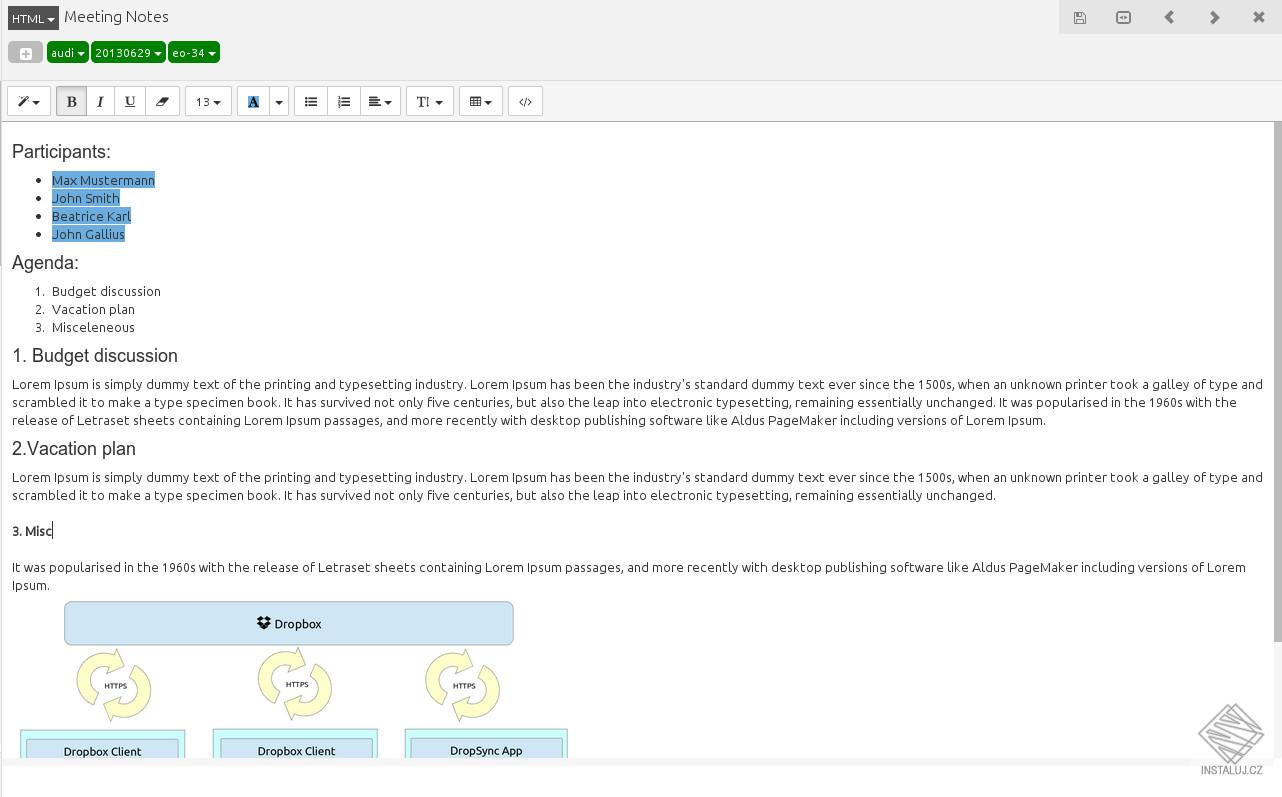
Task: Remove font style with the eraser
Action: (162, 101)
